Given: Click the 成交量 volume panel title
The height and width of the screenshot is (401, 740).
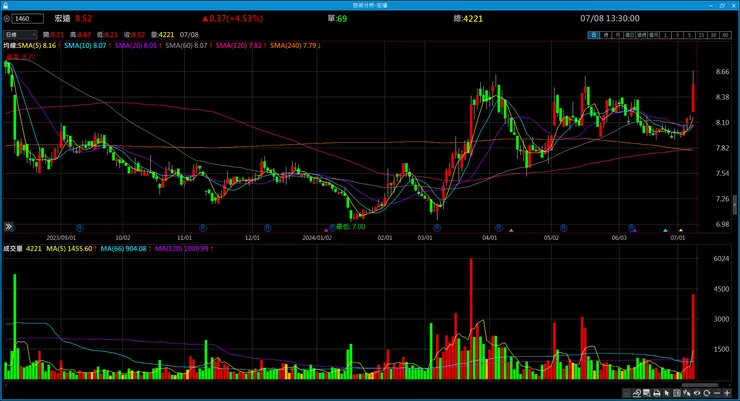Looking at the screenshot, I should tap(13, 249).
